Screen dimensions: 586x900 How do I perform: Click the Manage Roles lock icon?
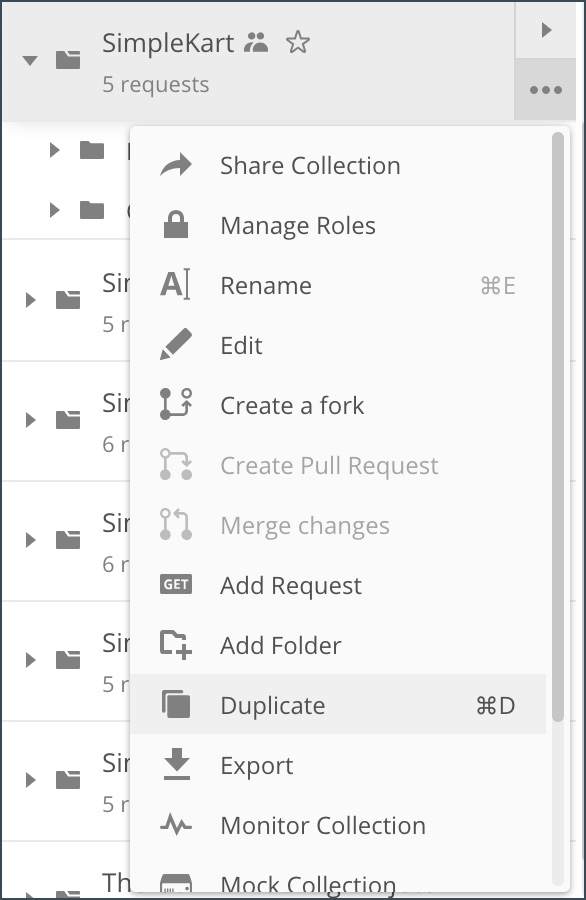tap(176, 225)
